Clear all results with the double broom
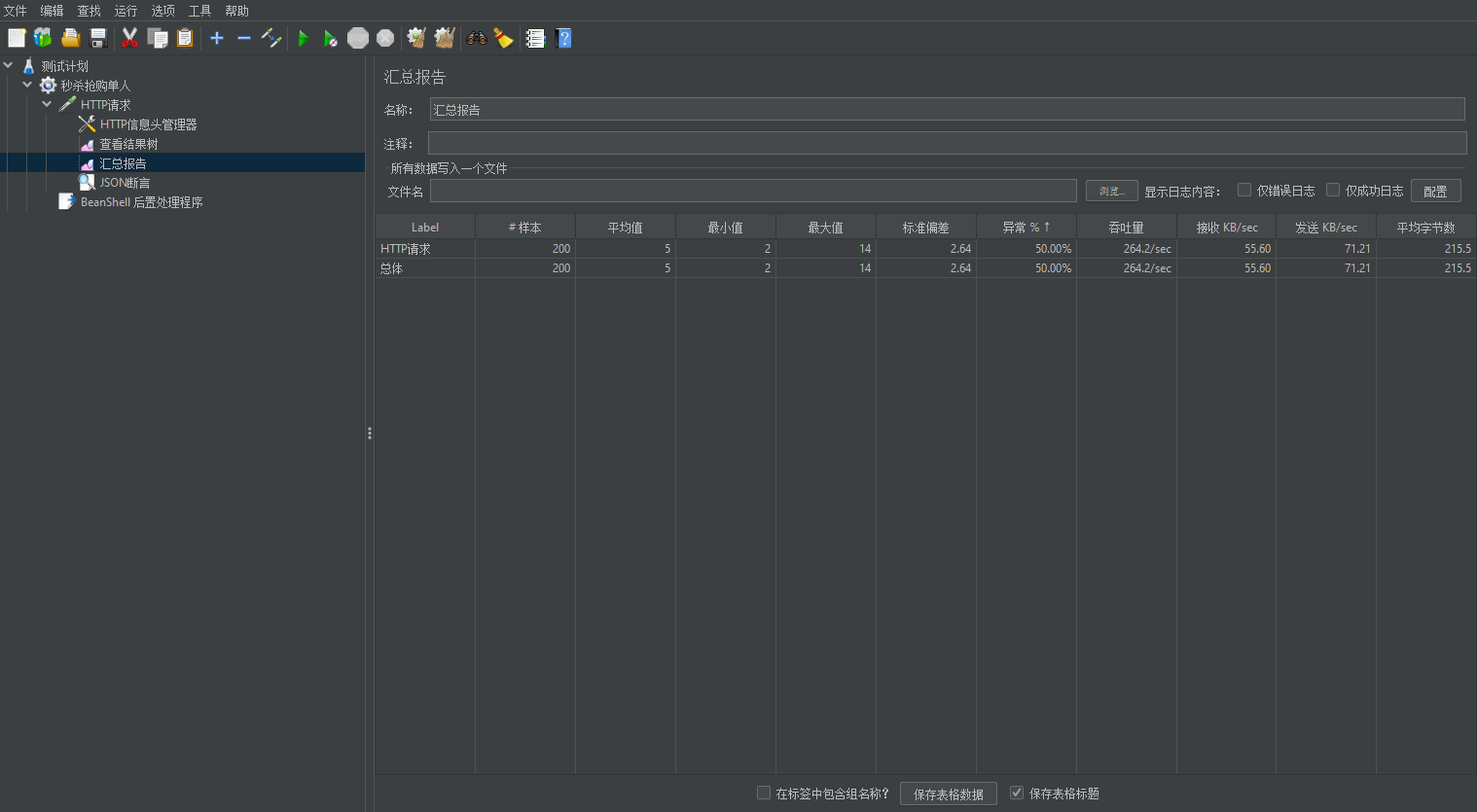 pyautogui.click(x=445, y=38)
